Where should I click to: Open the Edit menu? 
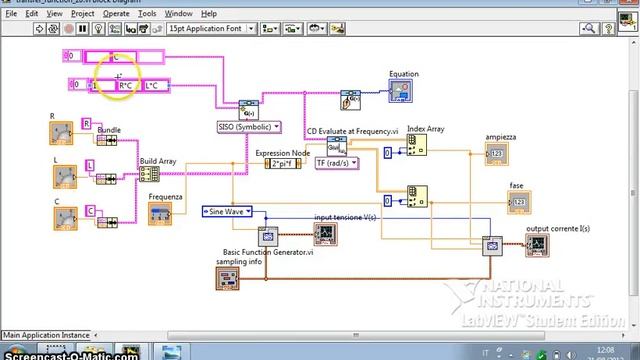point(31,13)
